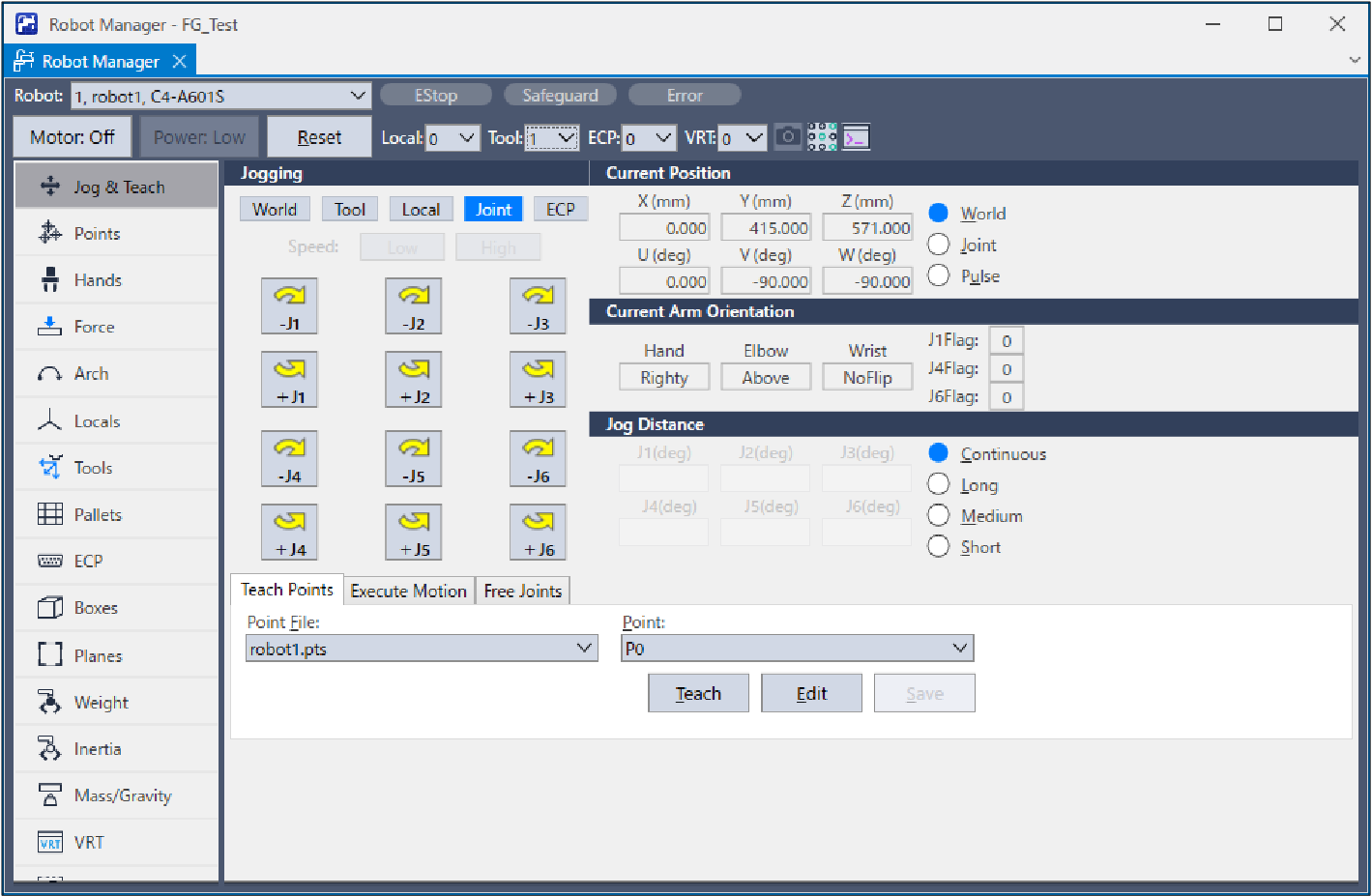This screenshot has width=1372, height=896.
Task: Switch jogging mode to World
Action: point(275,210)
